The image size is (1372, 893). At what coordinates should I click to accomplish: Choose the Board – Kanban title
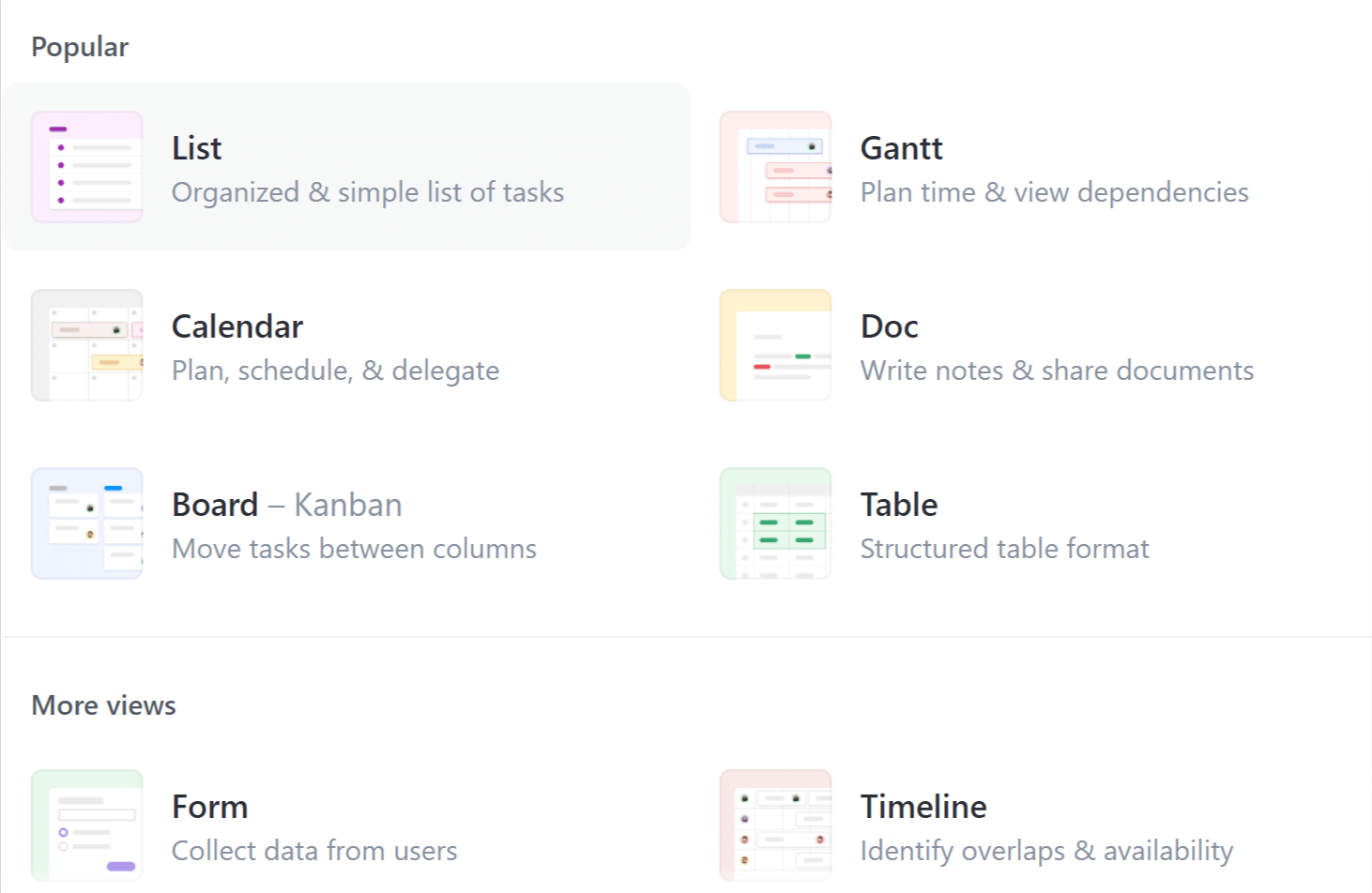pyautogui.click(x=287, y=505)
